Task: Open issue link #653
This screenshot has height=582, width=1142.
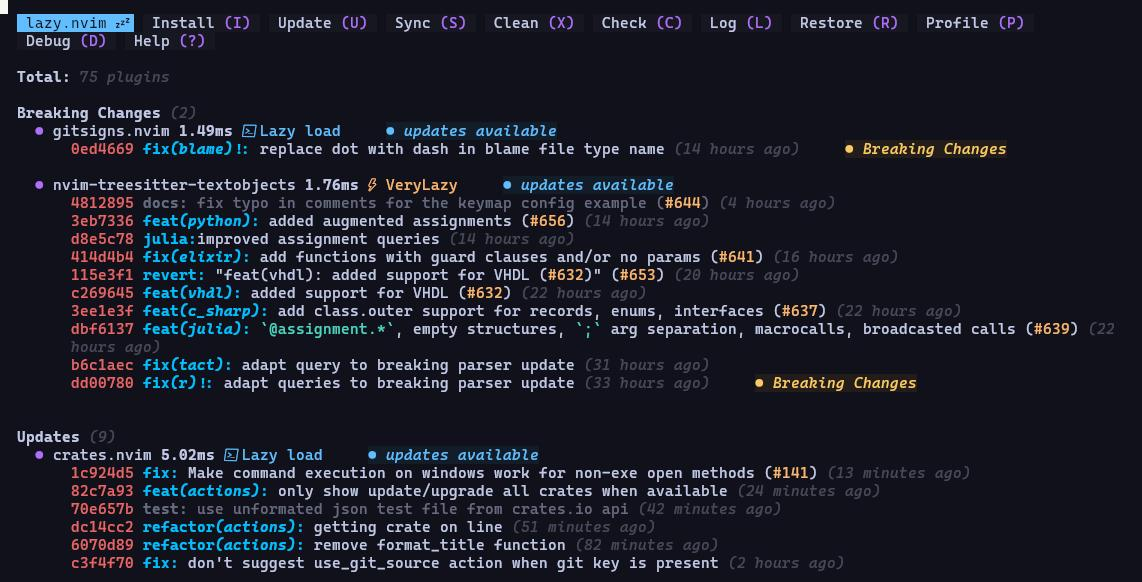Action: (638, 275)
